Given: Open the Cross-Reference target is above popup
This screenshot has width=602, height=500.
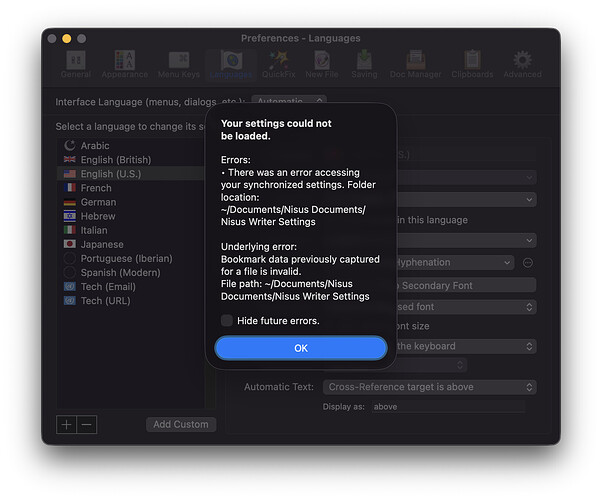Looking at the screenshot, I should (x=430, y=387).
